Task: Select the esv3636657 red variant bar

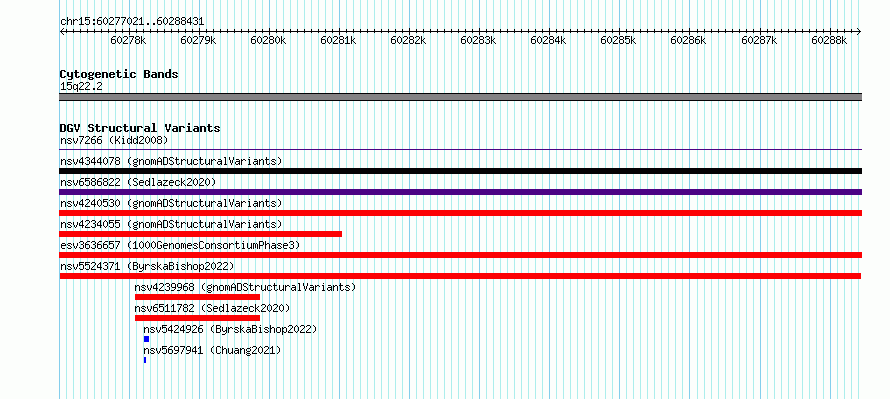Action: click(x=460, y=255)
